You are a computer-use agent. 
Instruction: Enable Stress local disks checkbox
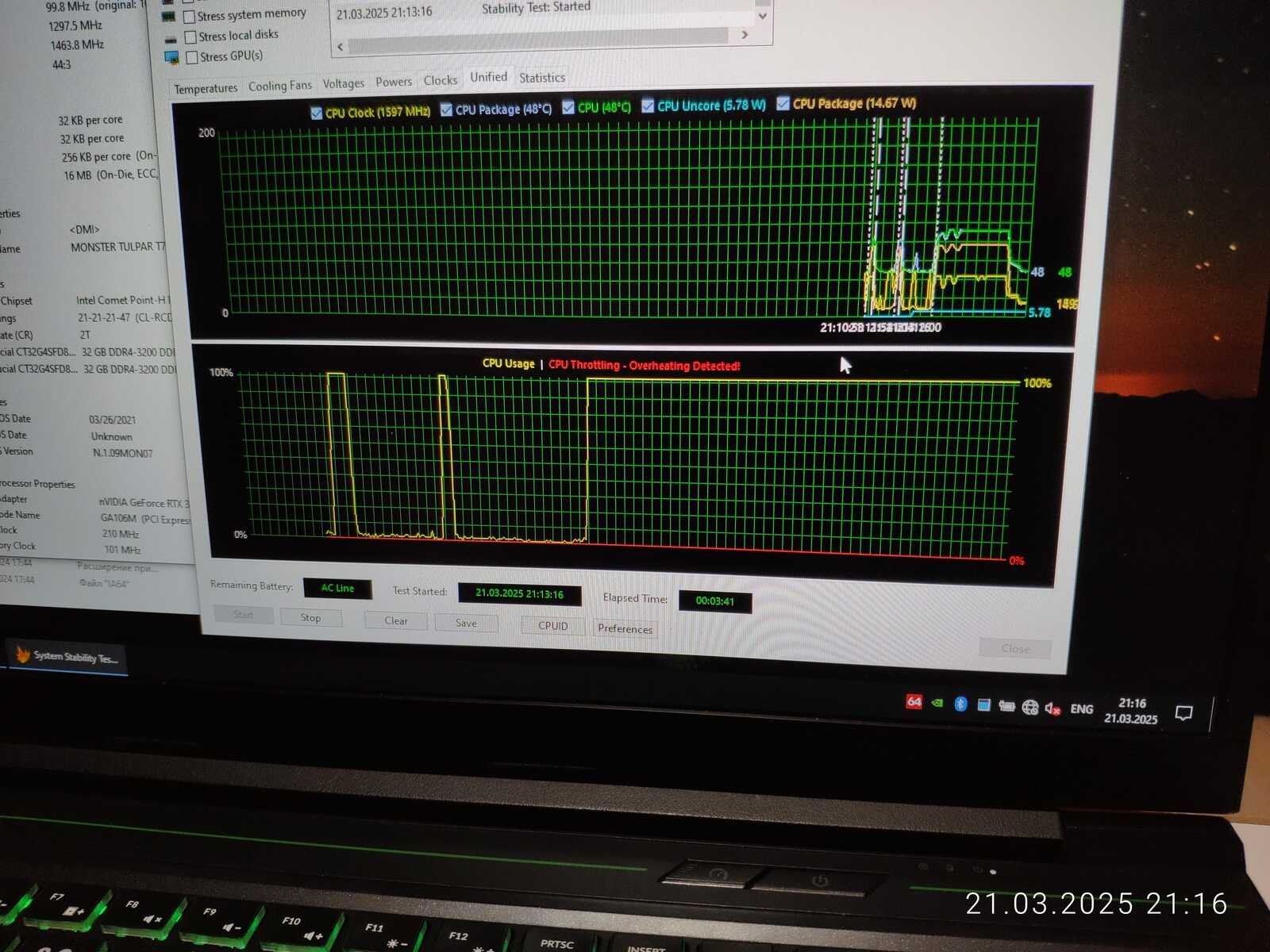pos(190,37)
